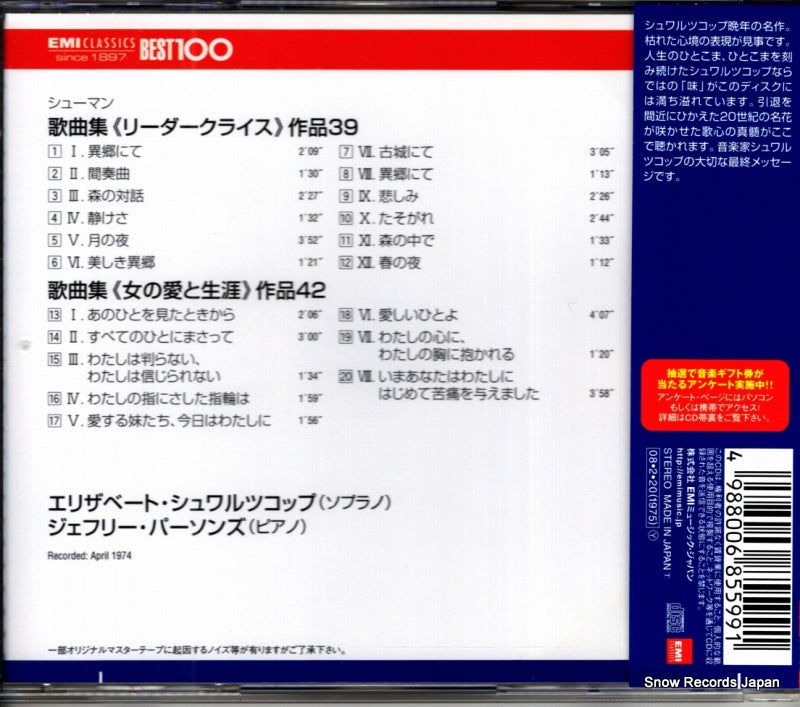Click the duration 2'09"
The width and height of the screenshot is (800, 707).
(x=310, y=152)
